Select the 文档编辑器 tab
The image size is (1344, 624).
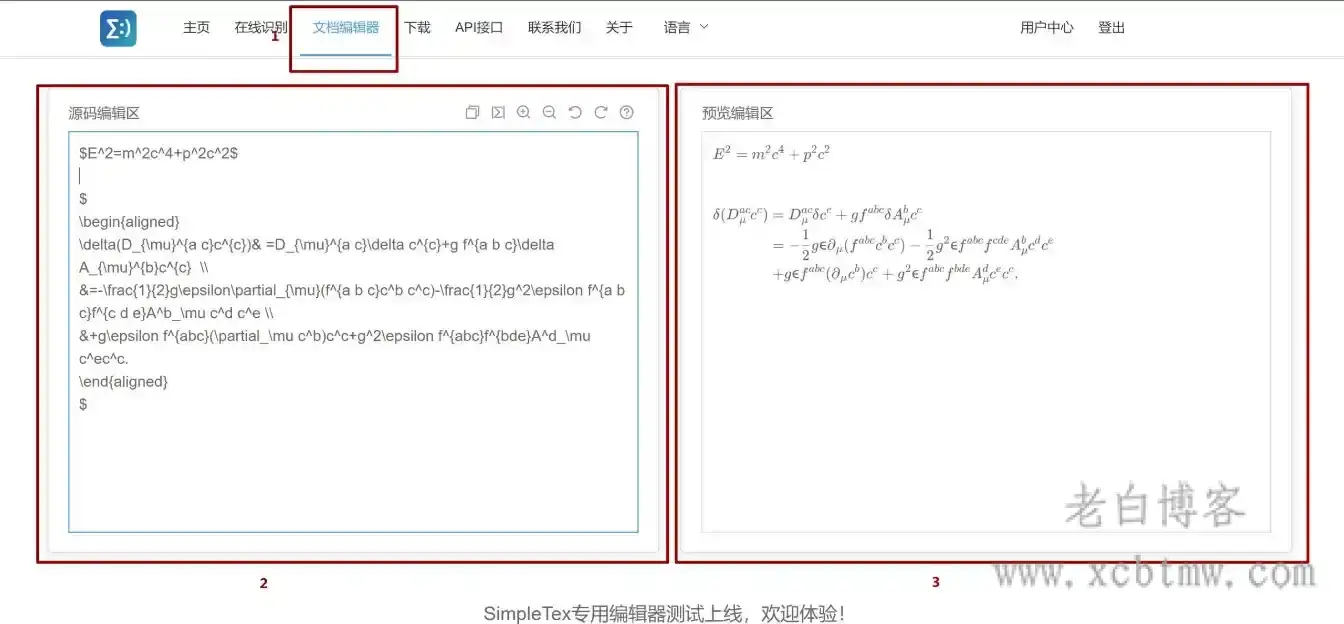(343, 27)
